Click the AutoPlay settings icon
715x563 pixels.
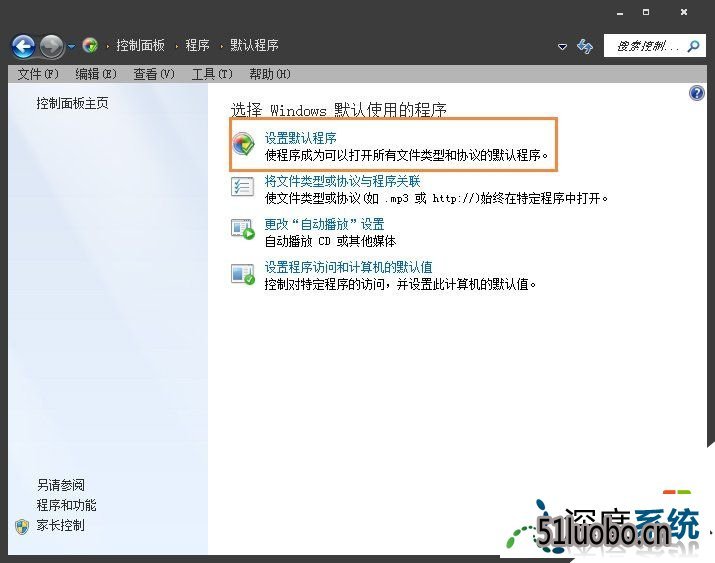pos(243,229)
